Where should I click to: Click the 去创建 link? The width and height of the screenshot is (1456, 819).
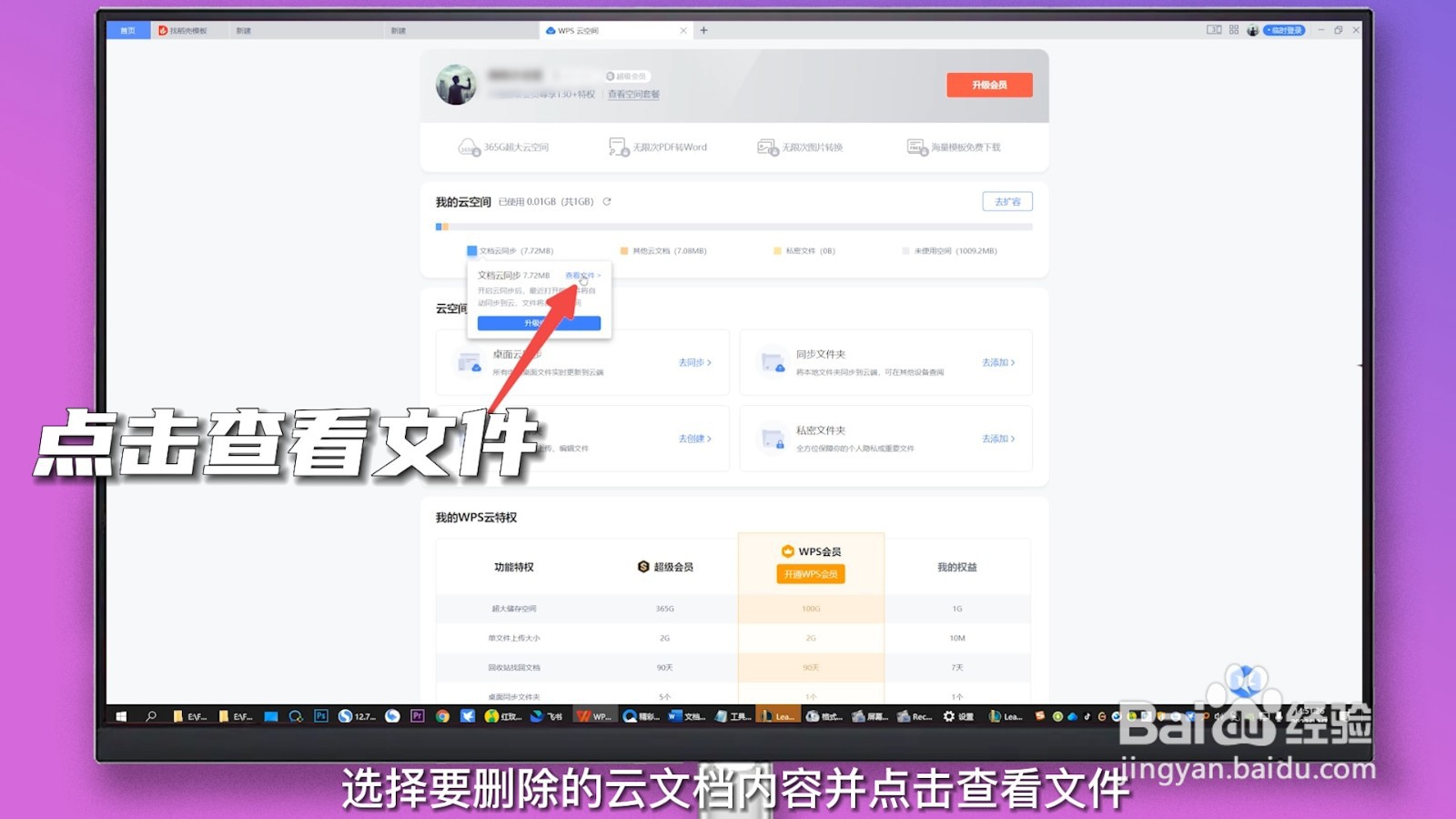694,439
